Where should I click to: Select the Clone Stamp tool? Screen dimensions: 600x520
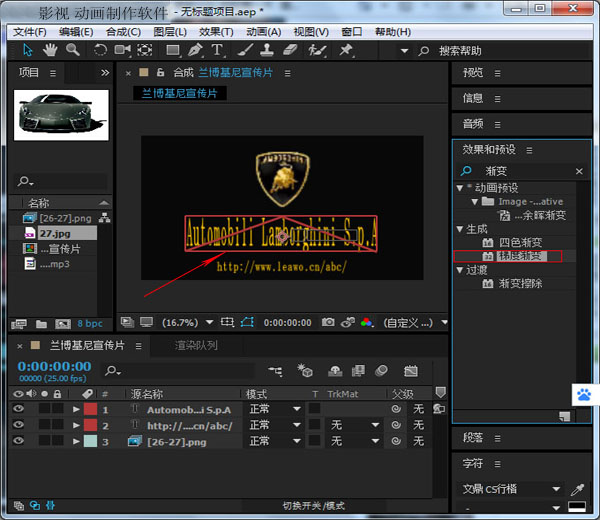[267, 50]
